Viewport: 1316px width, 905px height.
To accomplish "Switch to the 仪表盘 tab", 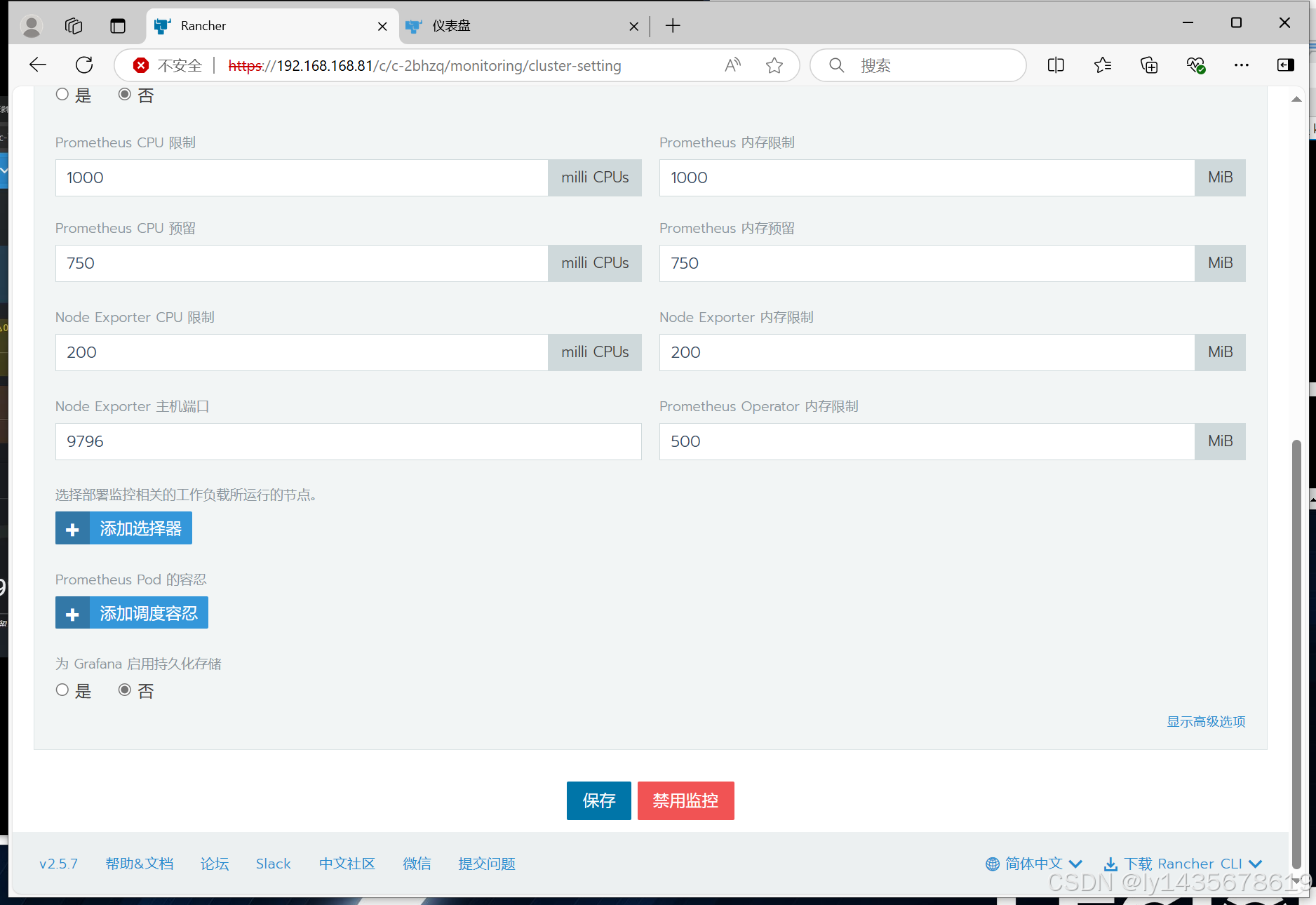I will point(523,26).
